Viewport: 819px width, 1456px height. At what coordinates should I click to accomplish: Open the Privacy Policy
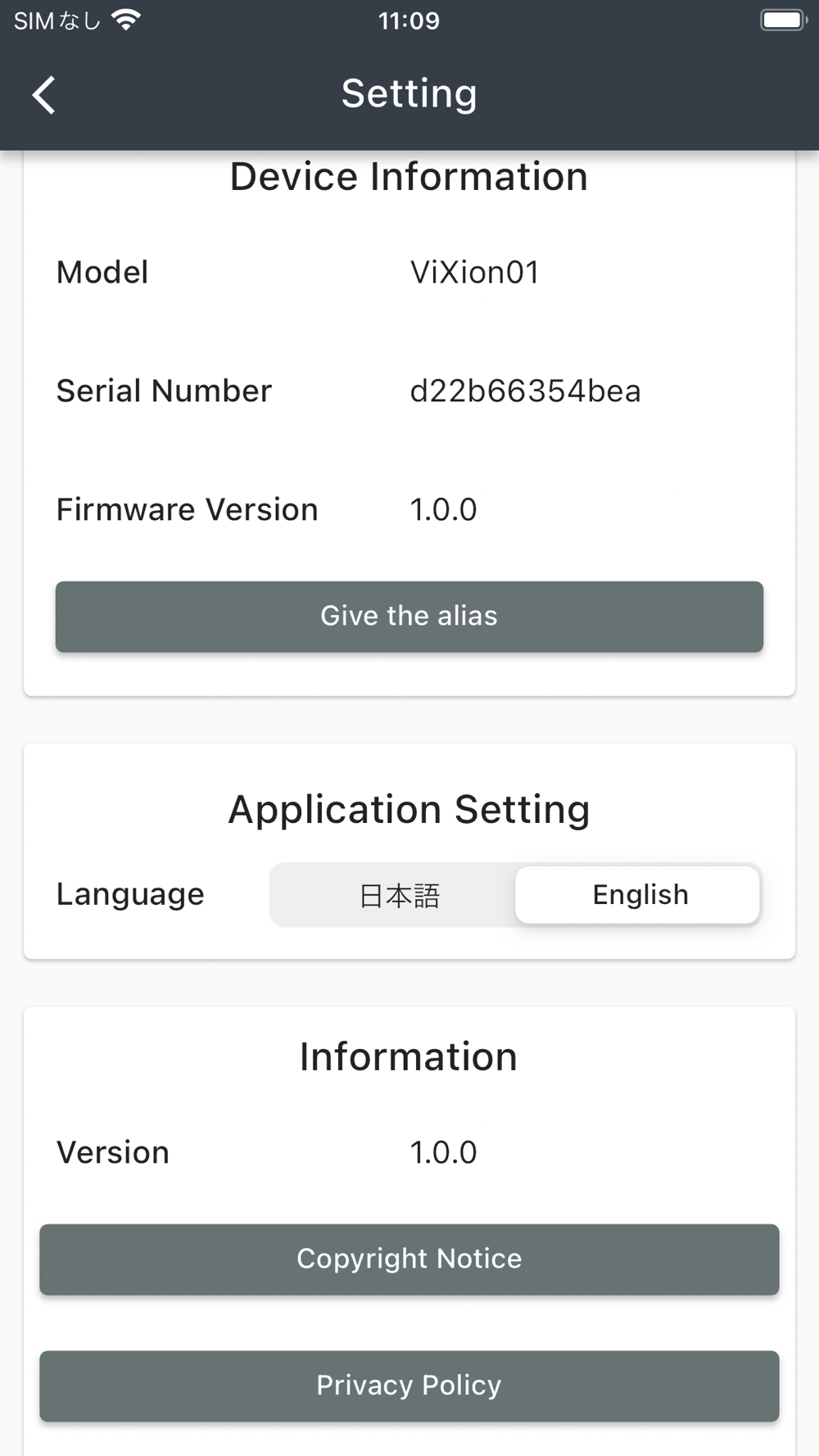(x=409, y=1386)
